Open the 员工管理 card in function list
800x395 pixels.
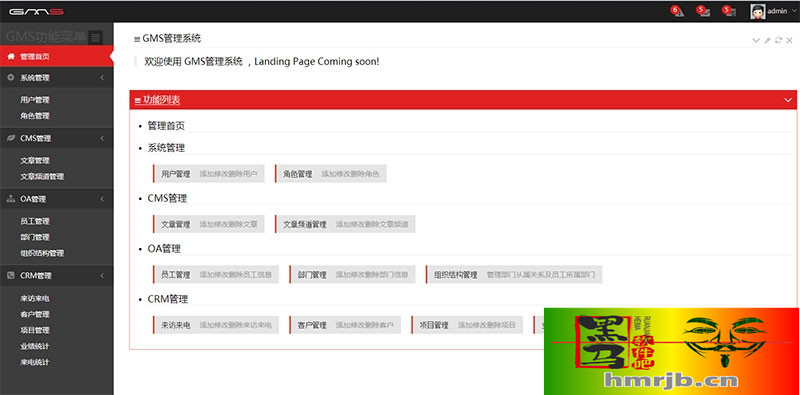click(216, 275)
